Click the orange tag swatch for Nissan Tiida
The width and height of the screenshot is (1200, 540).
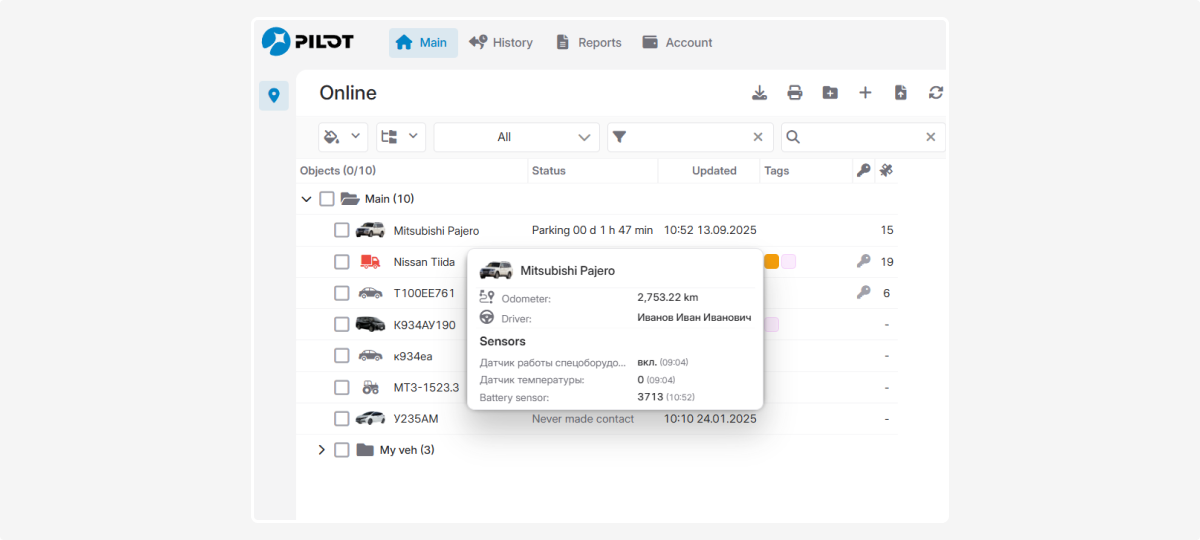772,262
